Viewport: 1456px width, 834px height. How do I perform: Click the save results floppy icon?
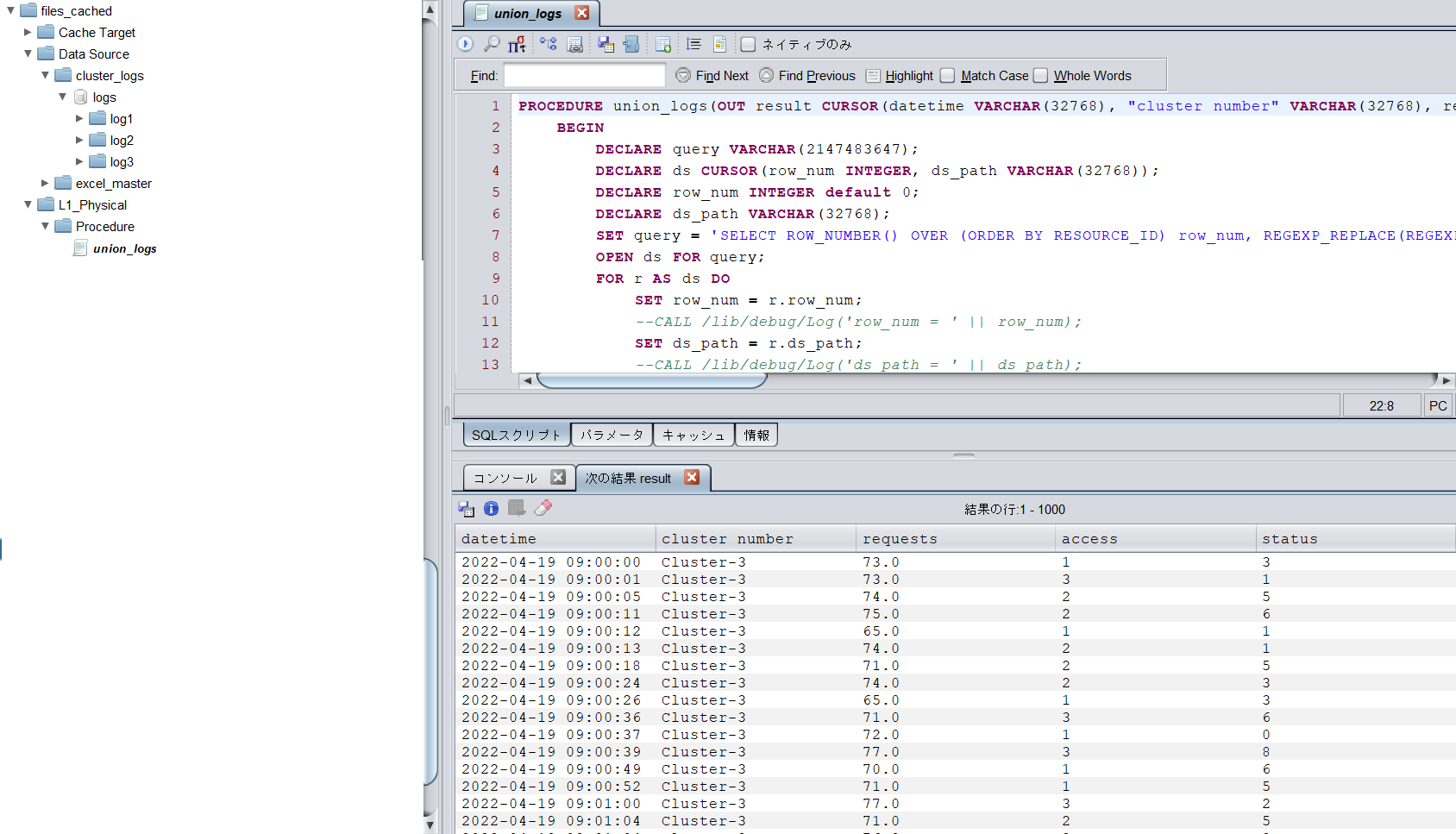click(x=467, y=509)
